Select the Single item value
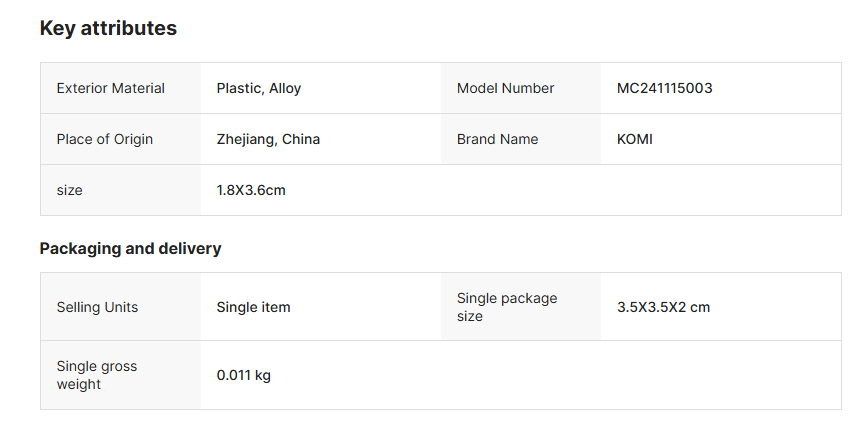The image size is (852, 423). (x=254, y=307)
